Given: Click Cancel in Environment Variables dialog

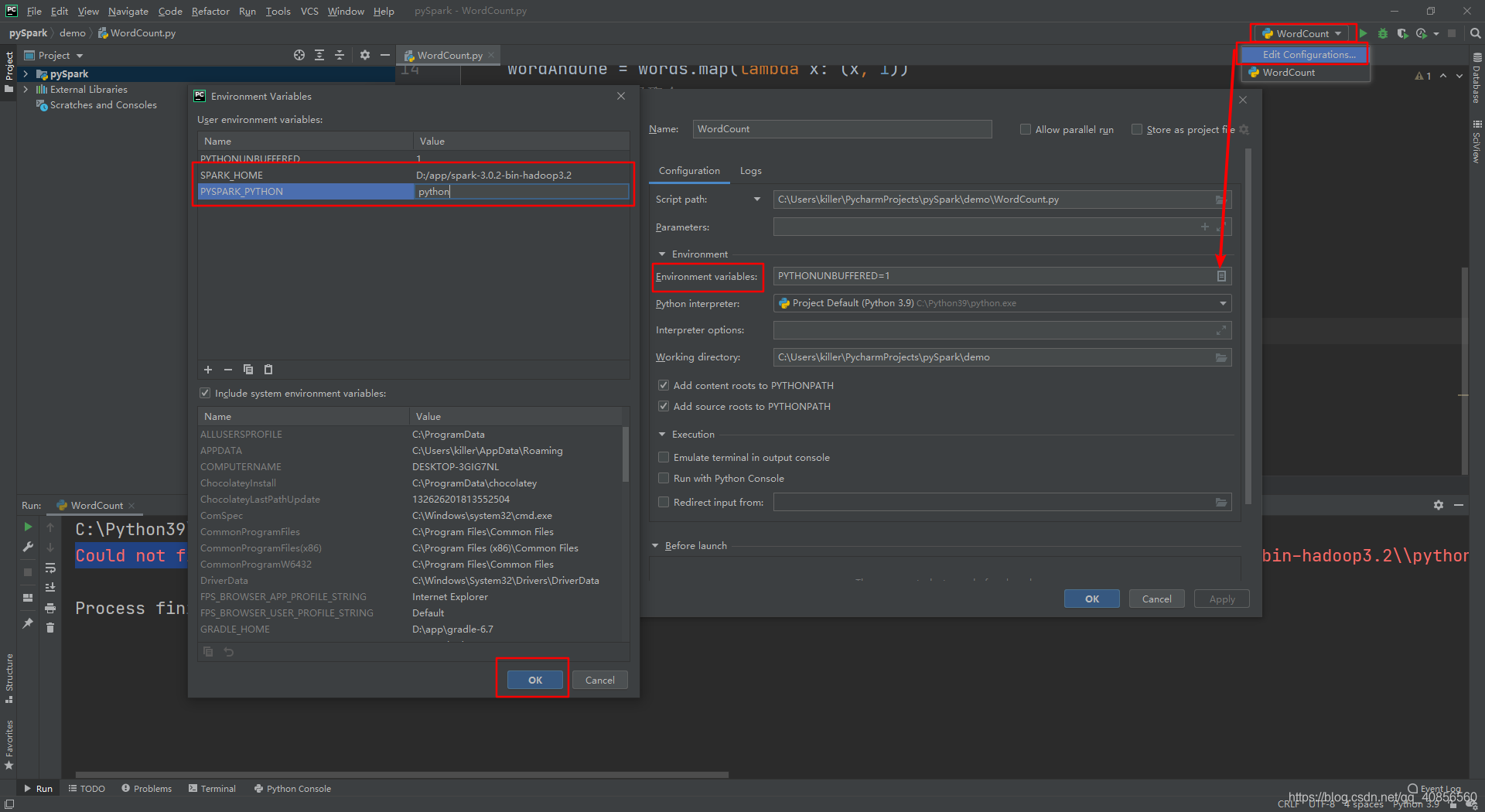Looking at the screenshot, I should [600, 680].
